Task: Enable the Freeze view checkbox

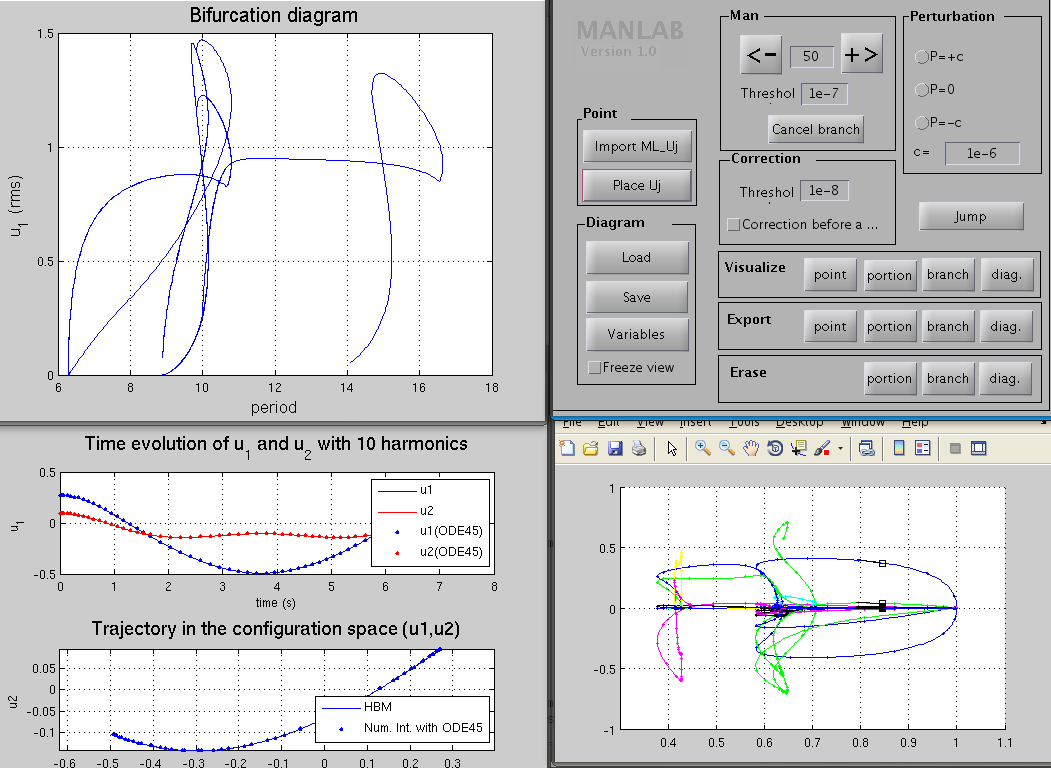Action: [594, 368]
